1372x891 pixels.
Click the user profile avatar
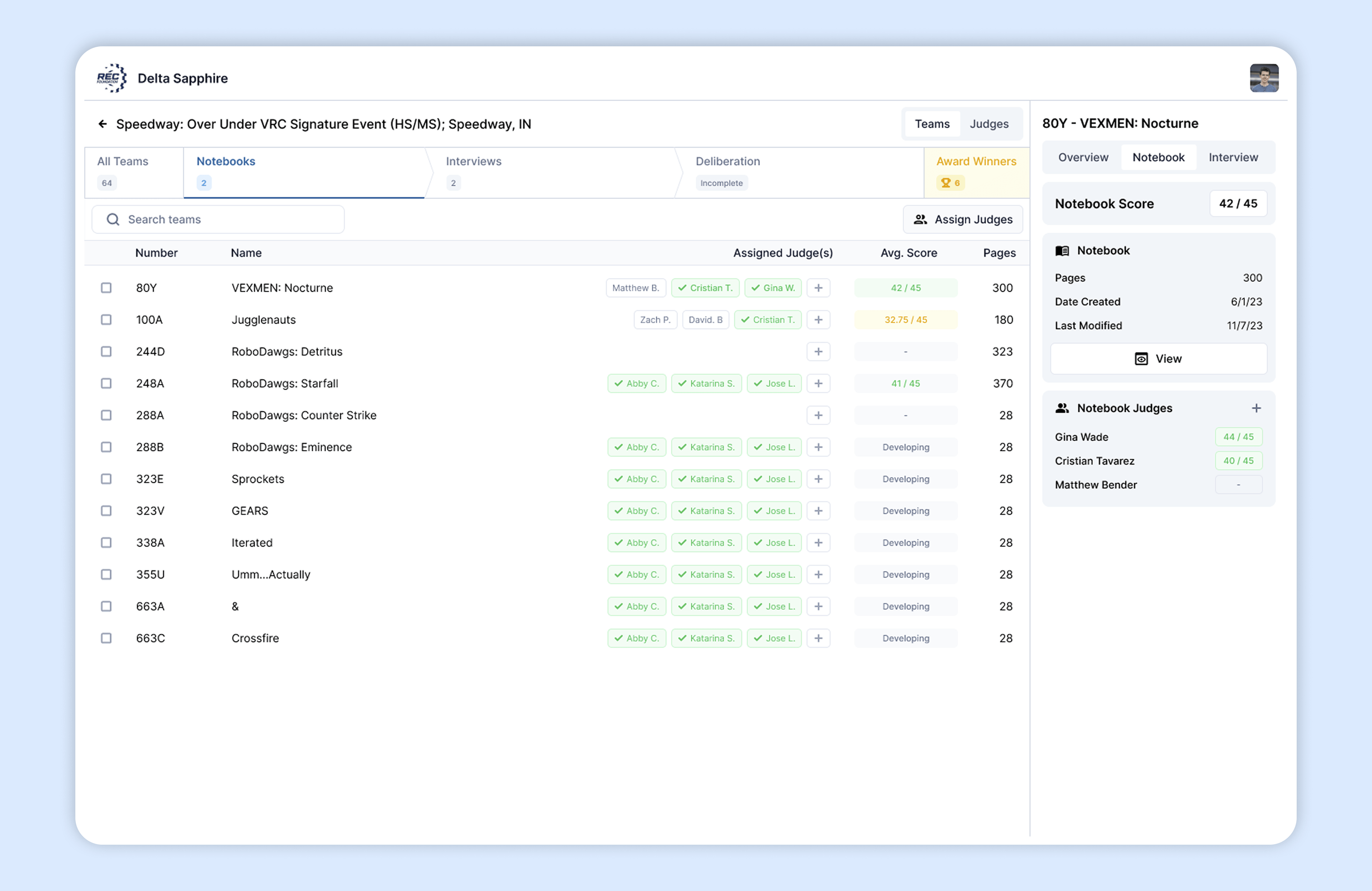[1264, 78]
